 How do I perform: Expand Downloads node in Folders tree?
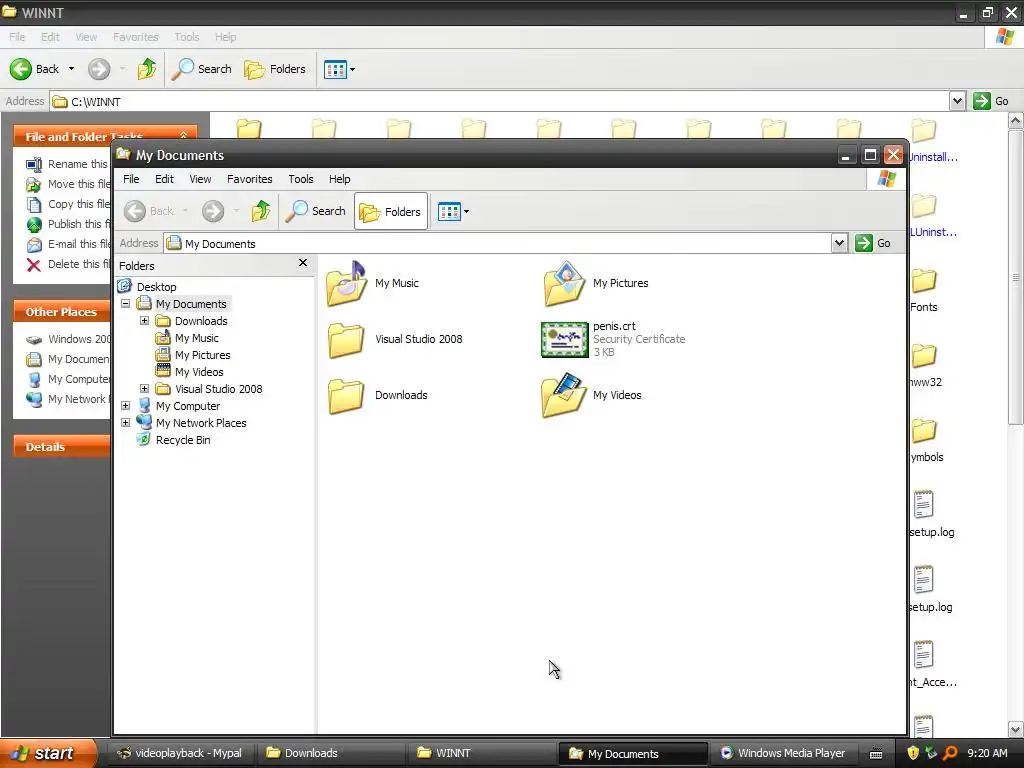[x=144, y=321]
